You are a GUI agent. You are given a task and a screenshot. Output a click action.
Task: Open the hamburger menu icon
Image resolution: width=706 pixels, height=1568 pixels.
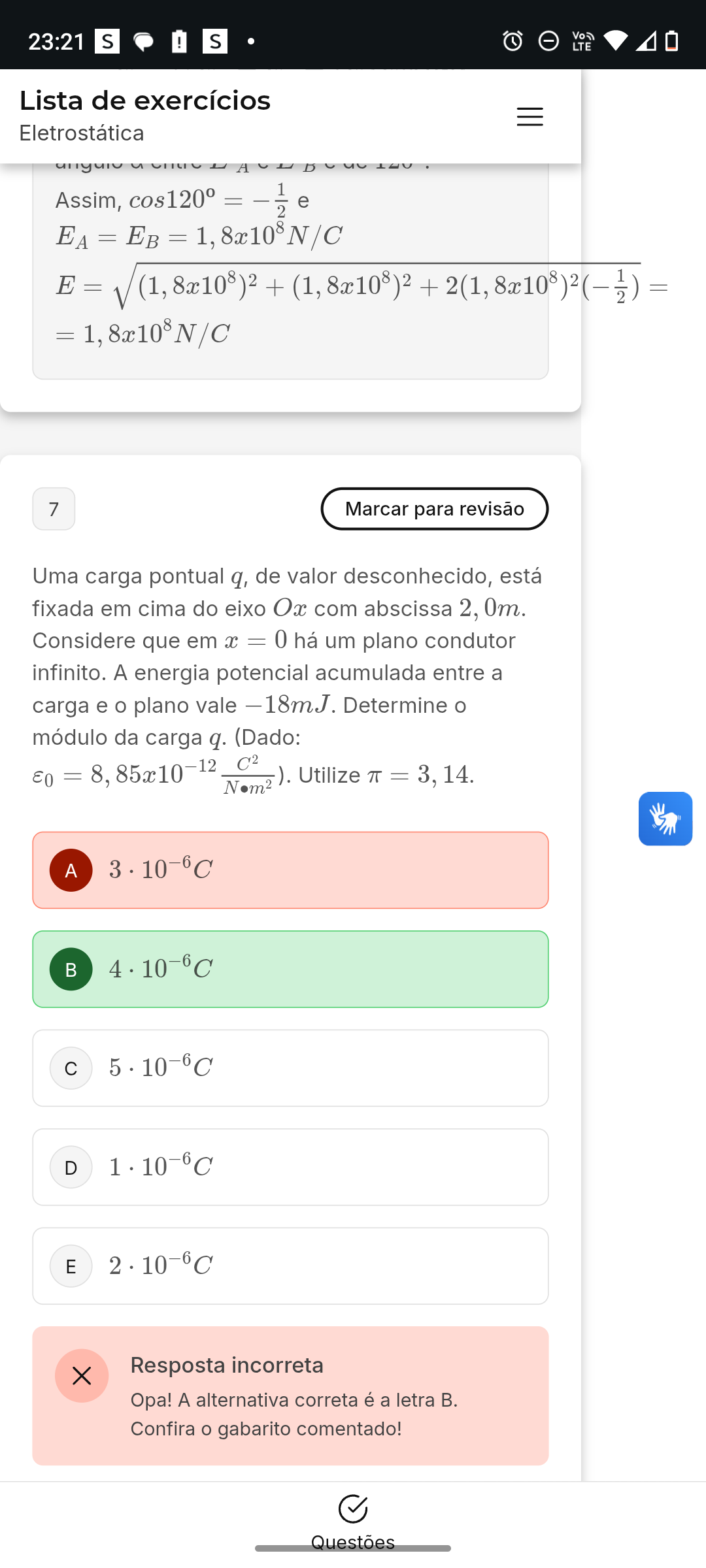tap(529, 117)
